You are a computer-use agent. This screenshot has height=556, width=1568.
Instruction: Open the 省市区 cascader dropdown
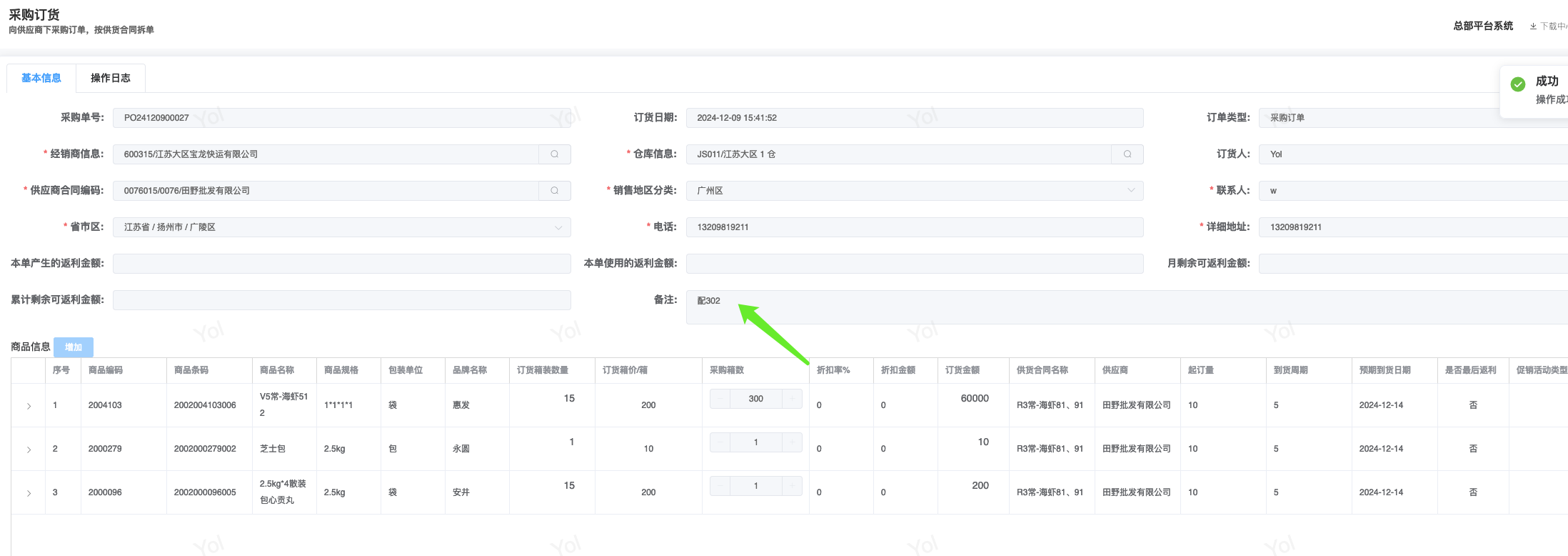point(558,227)
